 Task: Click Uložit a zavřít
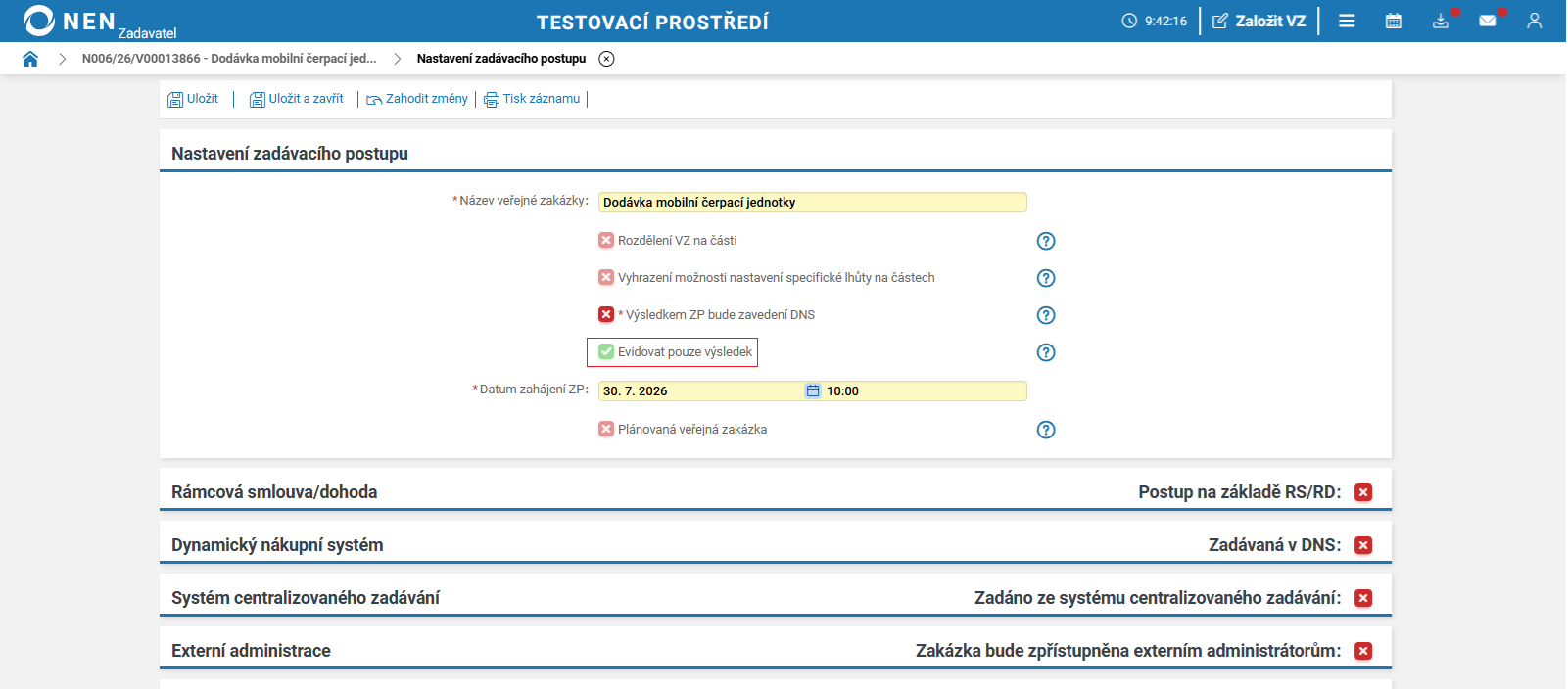[x=297, y=99]
